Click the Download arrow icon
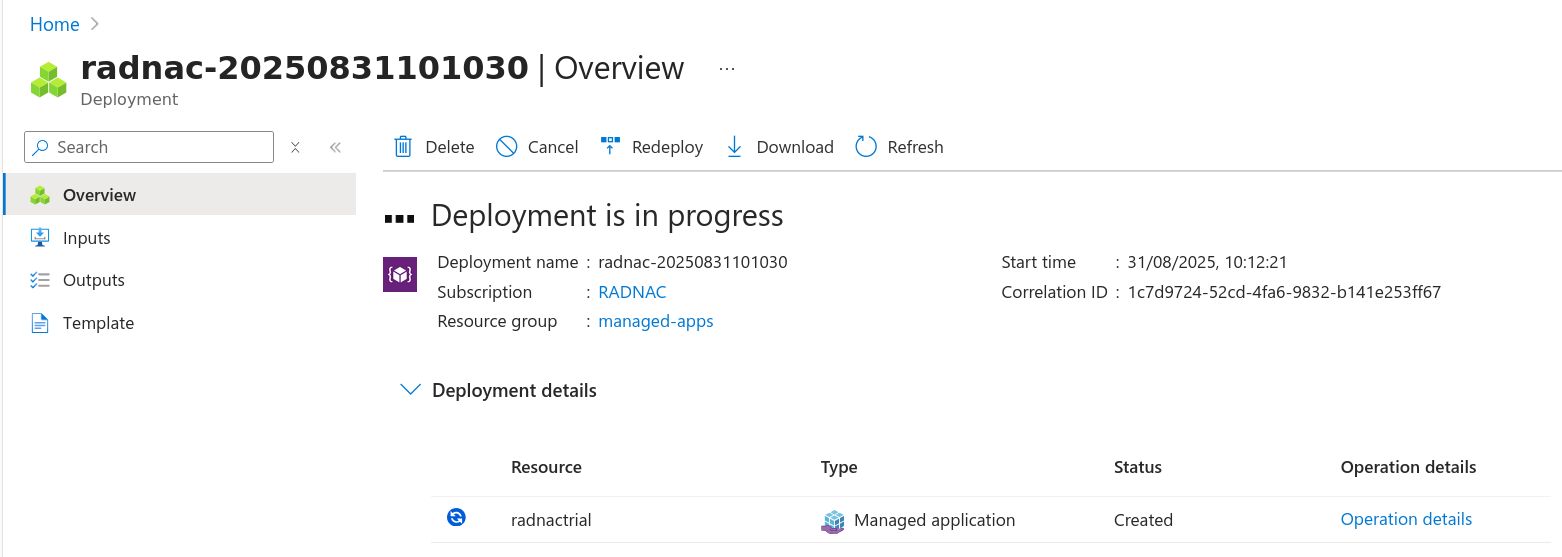 pos(734,147)
